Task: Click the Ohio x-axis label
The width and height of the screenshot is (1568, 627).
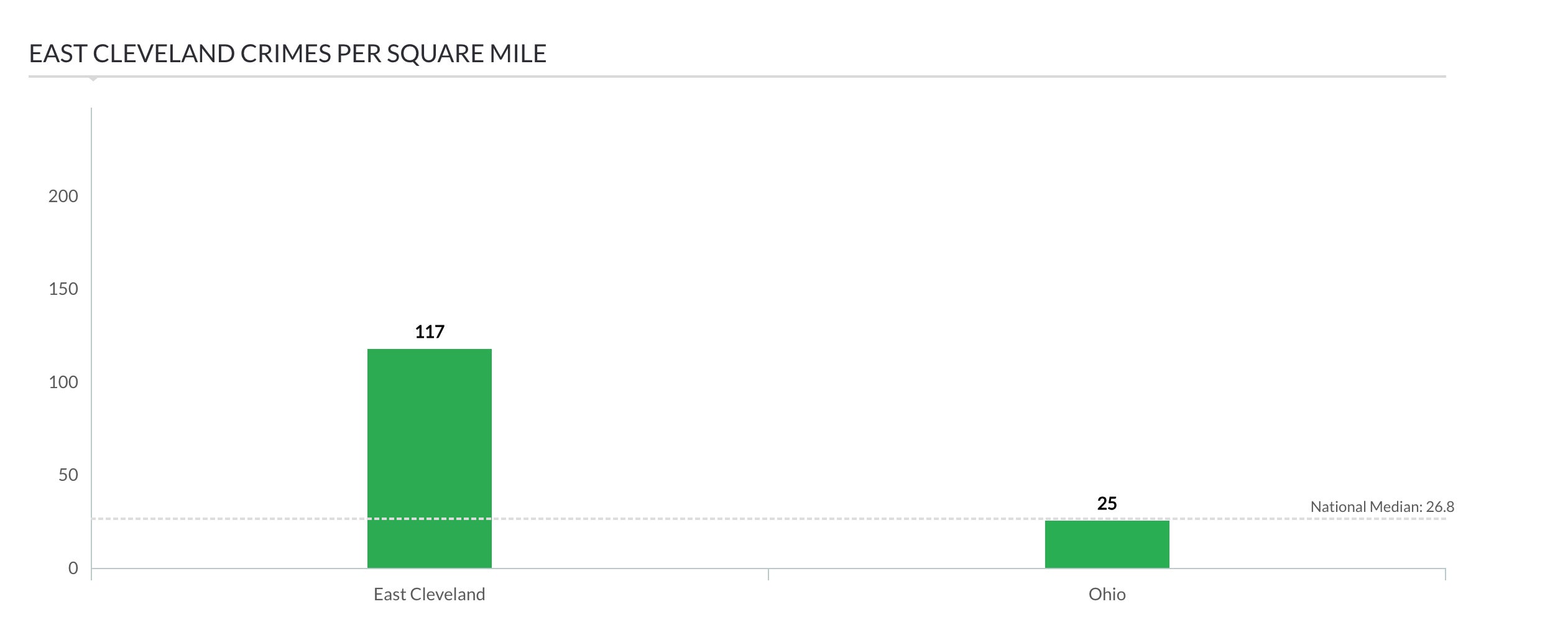Action: pos(1107,595)
